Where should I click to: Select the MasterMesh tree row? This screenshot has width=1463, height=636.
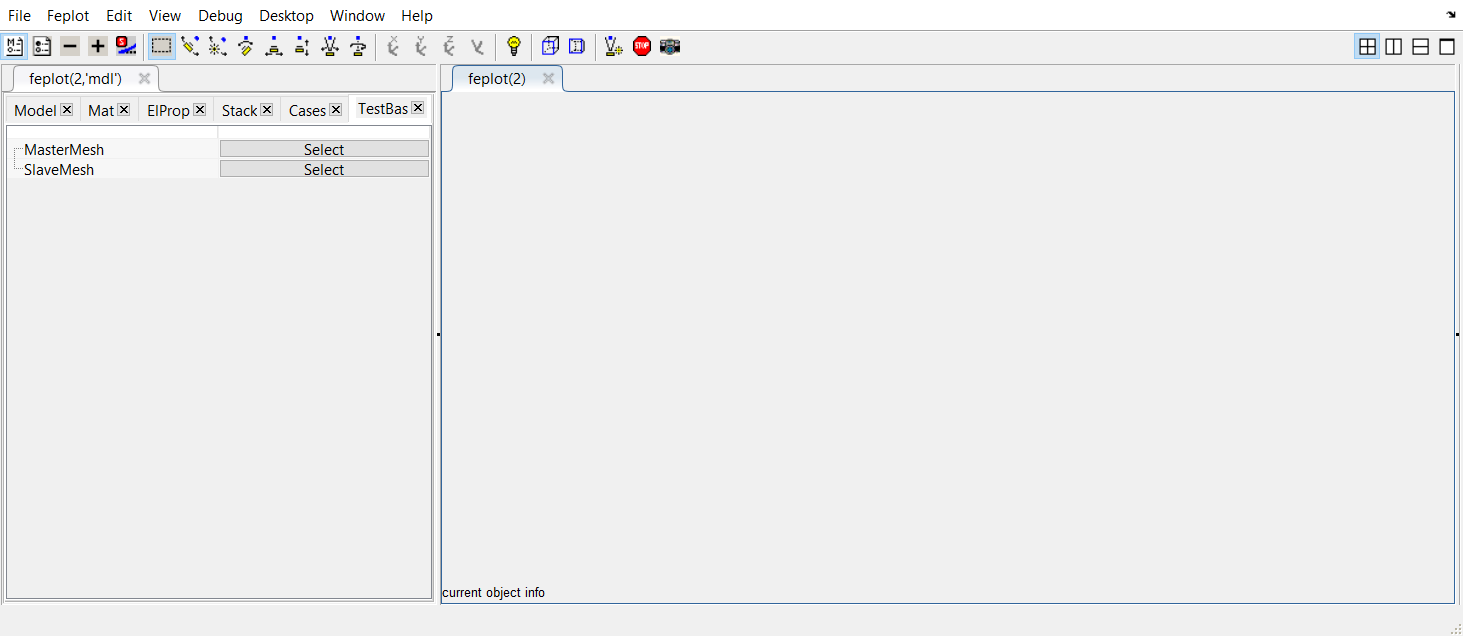[x=64, y=150]
